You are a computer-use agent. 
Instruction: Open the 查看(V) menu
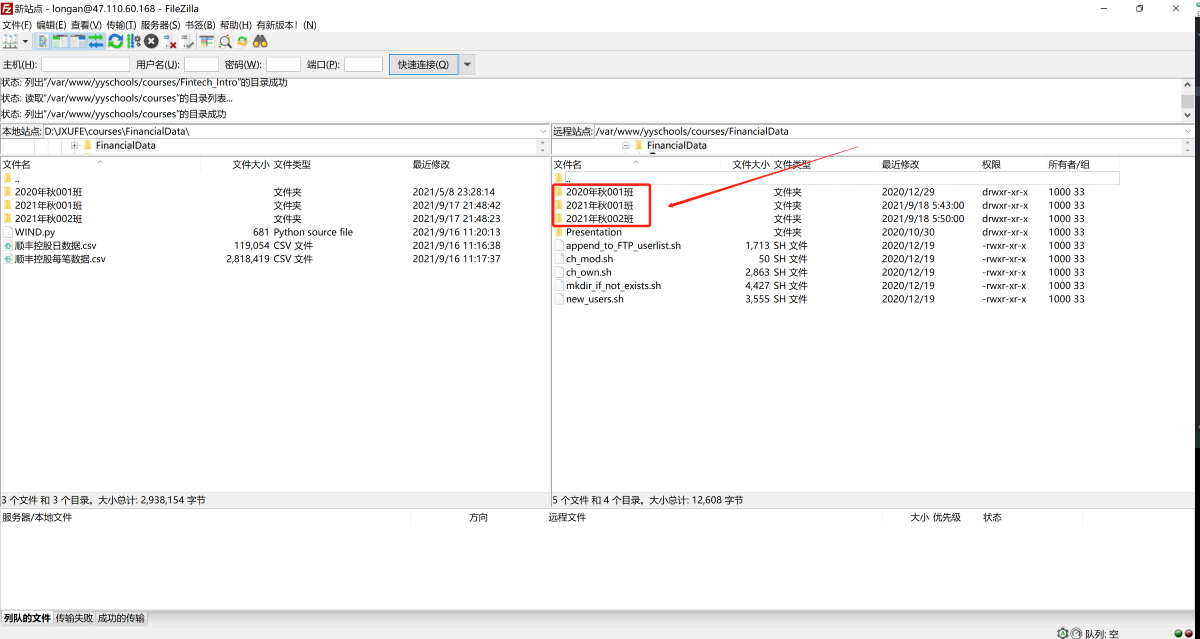87,24
